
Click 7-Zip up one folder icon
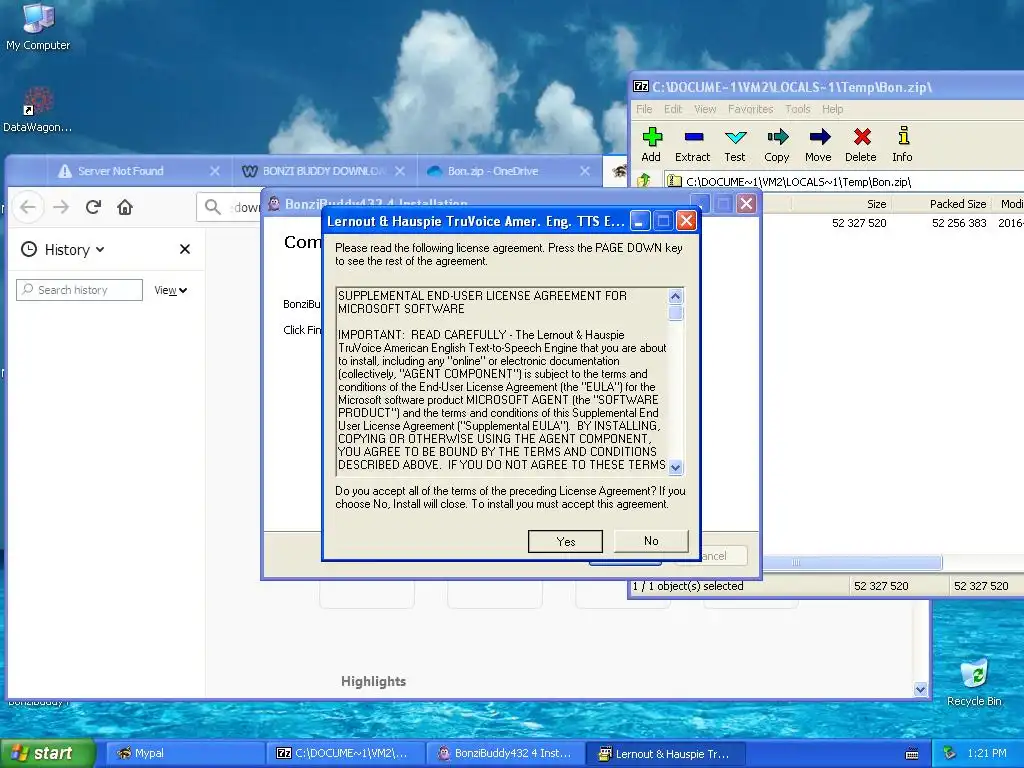[x=644, y=181]
